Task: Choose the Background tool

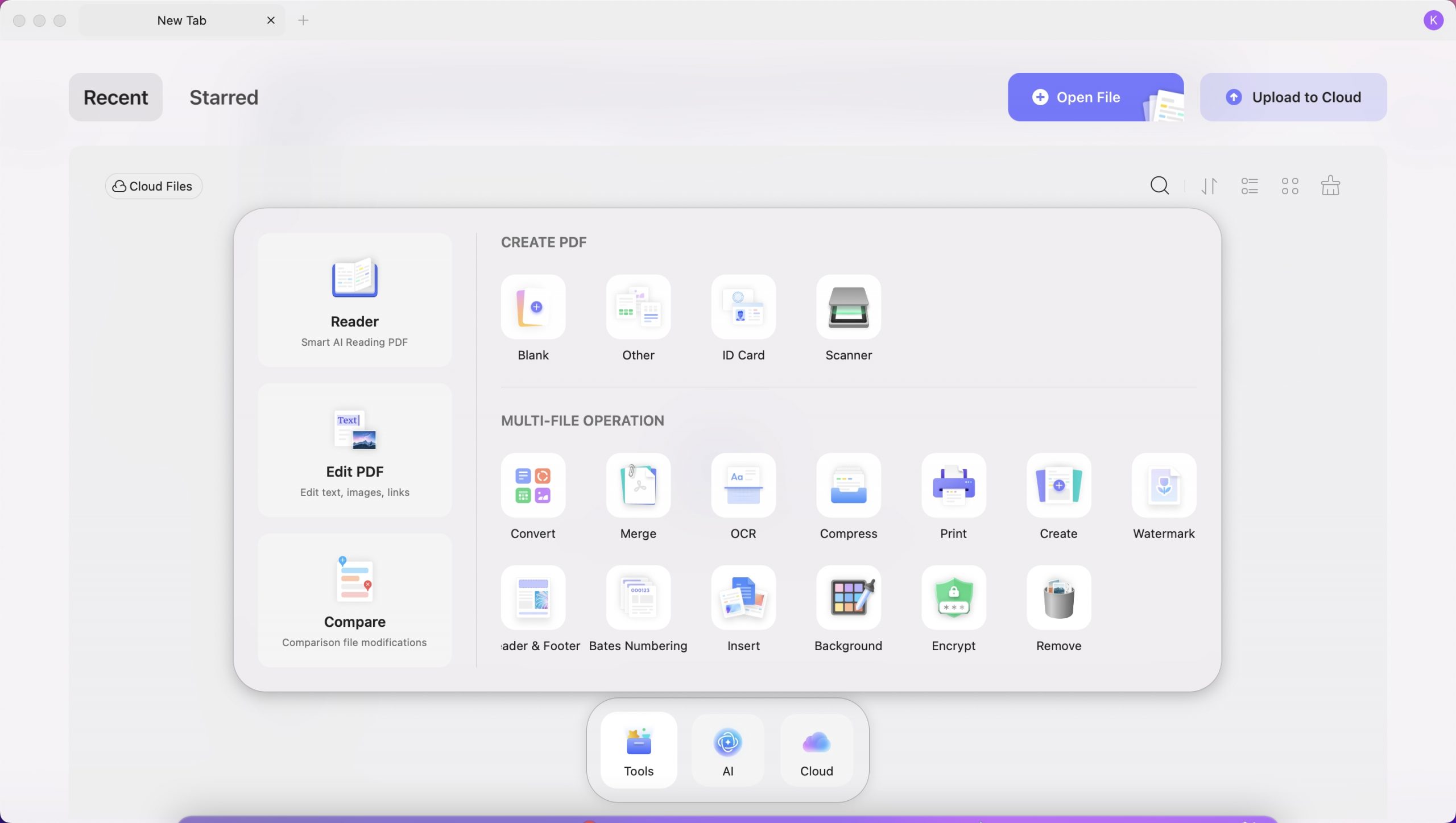Action: pyautogui.click(x=849, y=597)
